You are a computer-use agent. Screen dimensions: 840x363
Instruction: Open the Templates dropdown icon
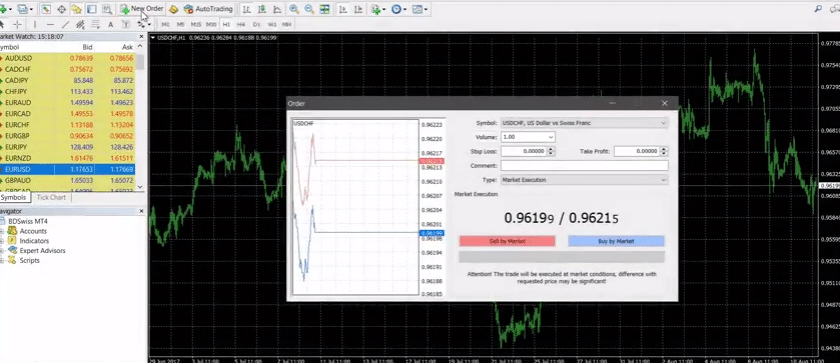pos(419,9)
